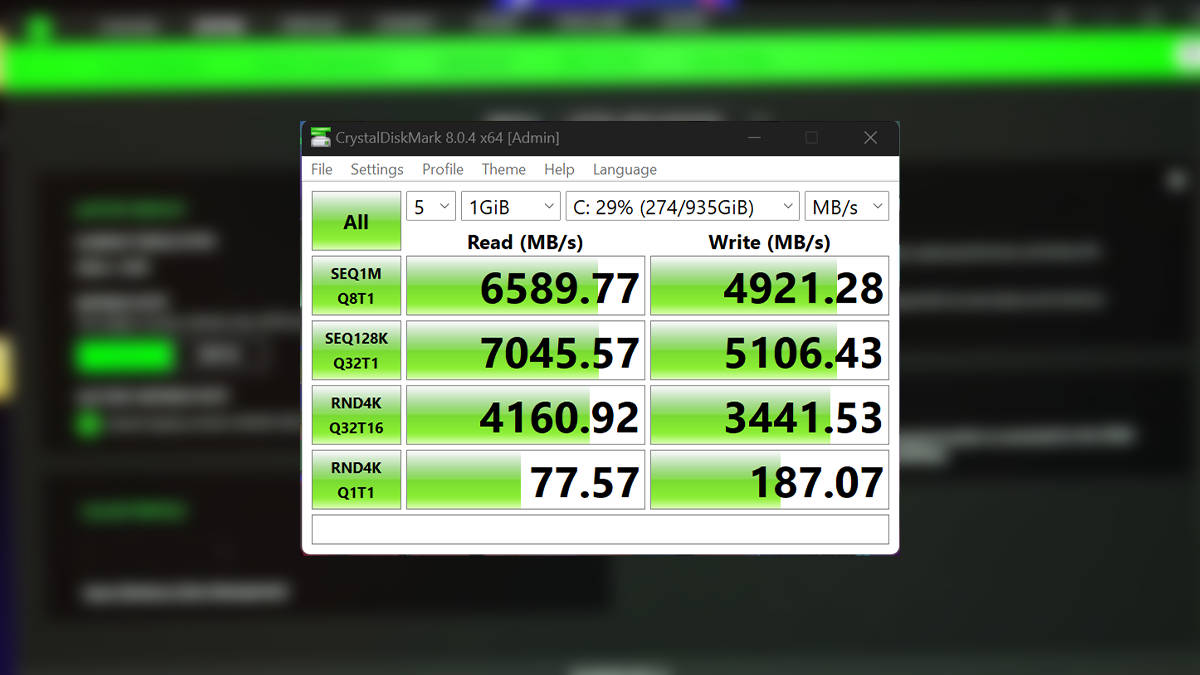Click the Write (MB/s) column header

(769, 242)
